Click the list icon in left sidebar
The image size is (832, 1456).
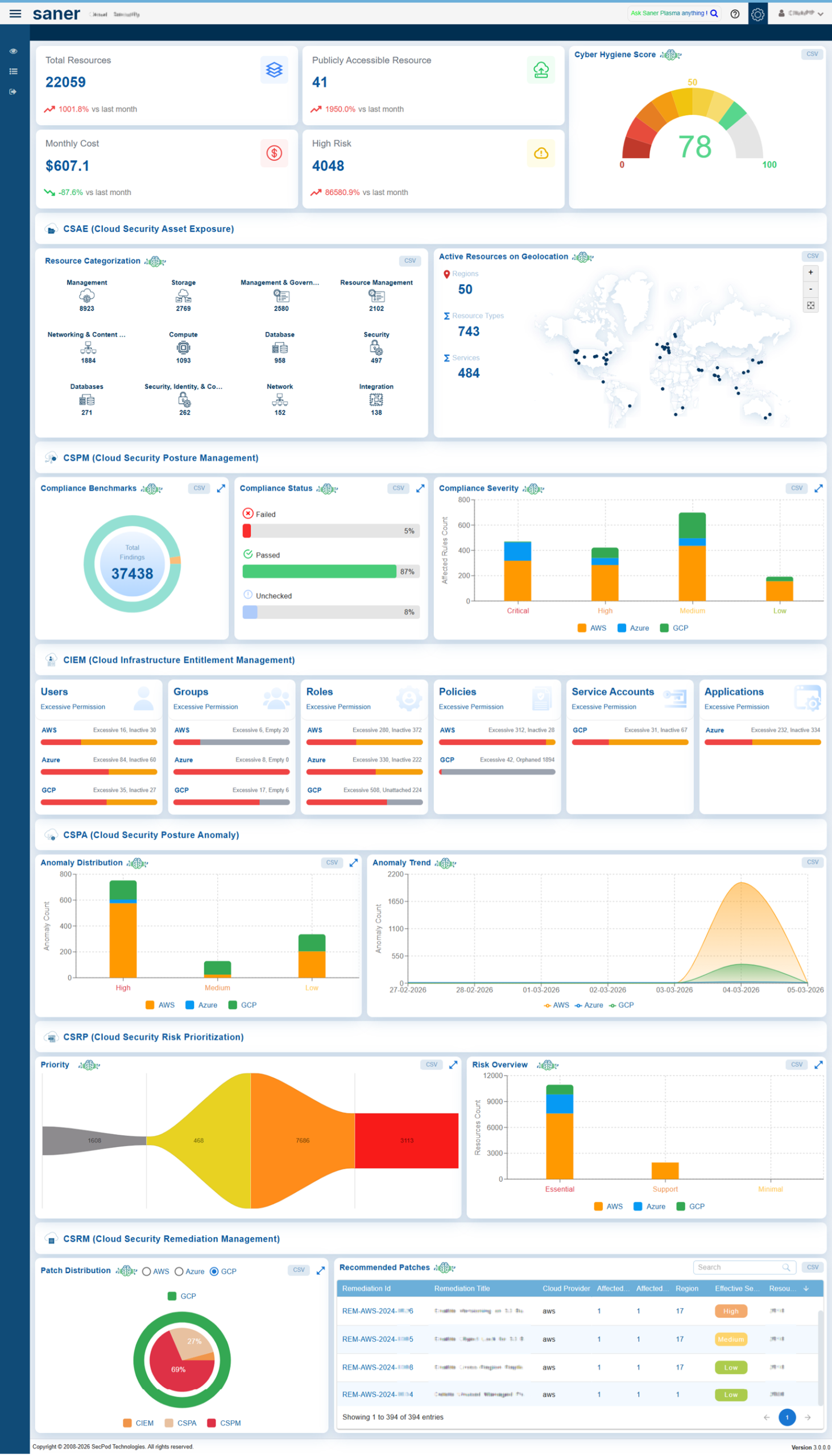(x=13, y=72)
